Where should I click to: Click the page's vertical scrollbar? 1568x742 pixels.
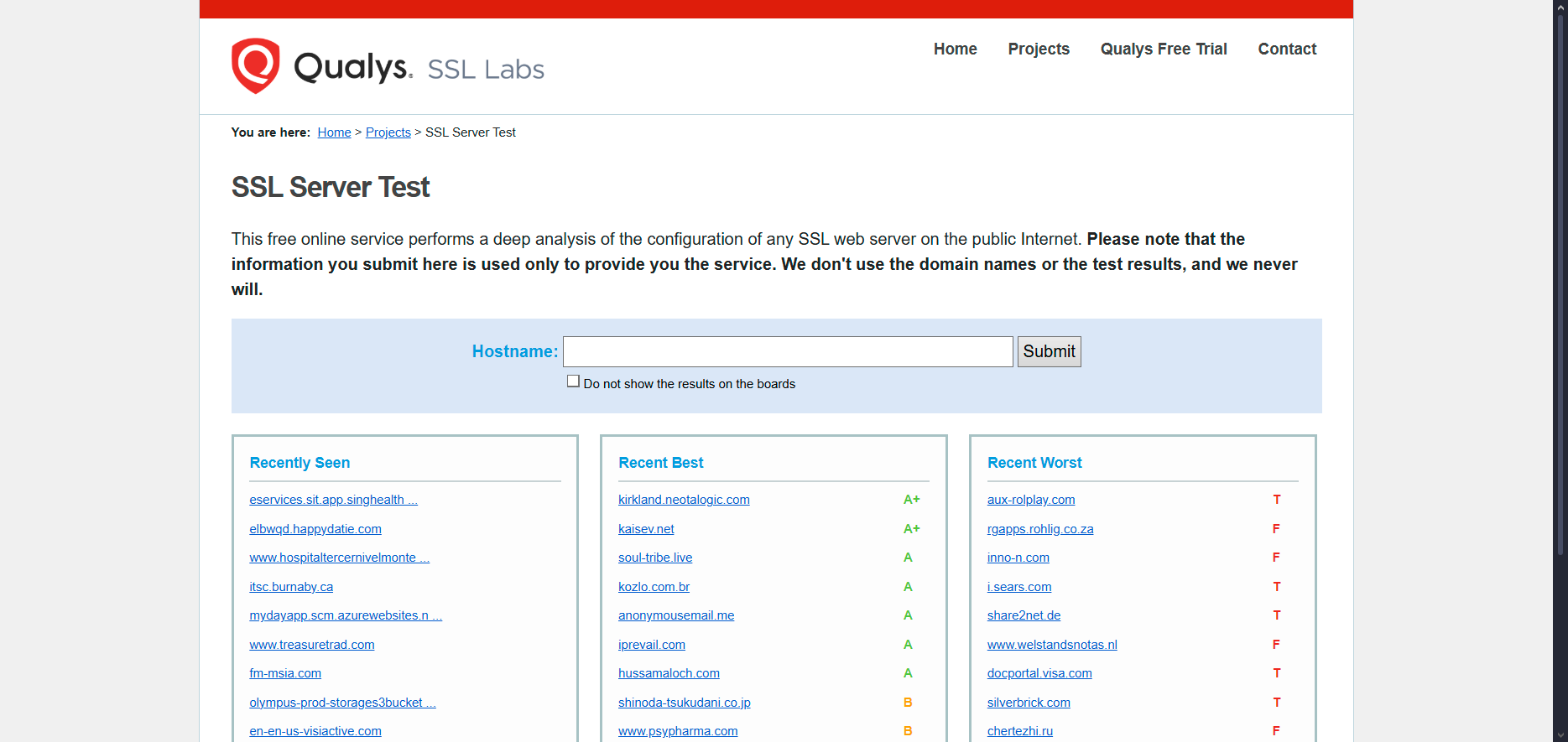point(1560,285)
